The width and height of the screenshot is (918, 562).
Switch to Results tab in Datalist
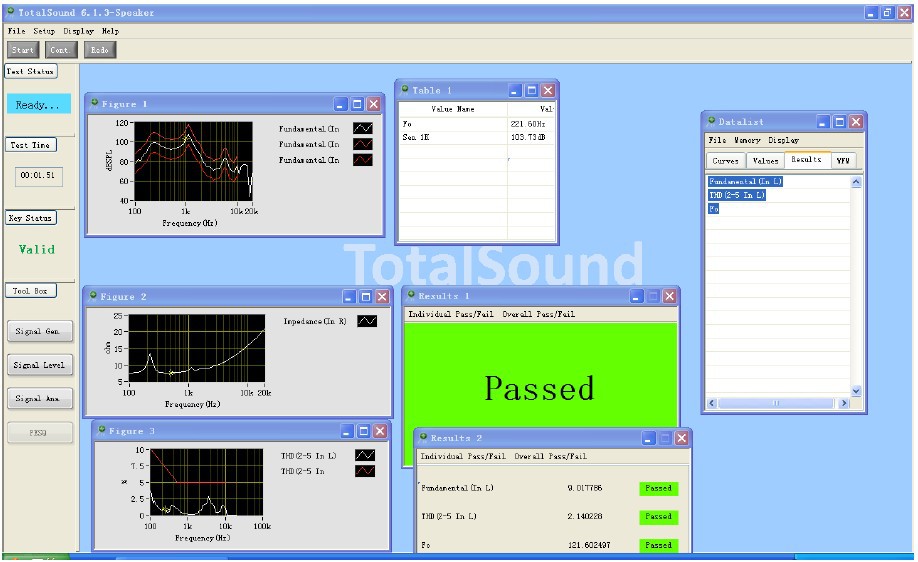coord(806,159)
